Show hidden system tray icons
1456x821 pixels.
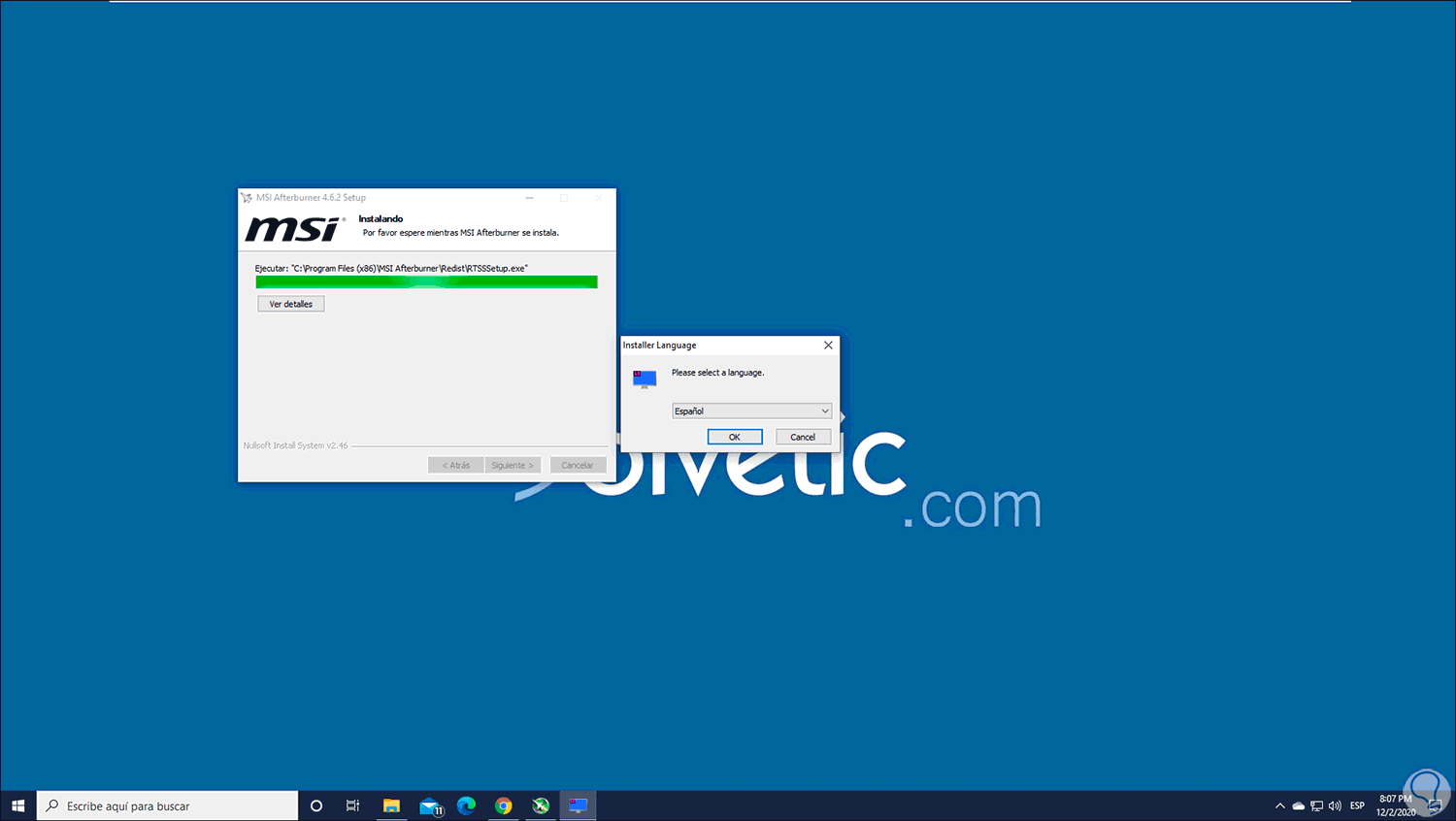[1279, 805]
